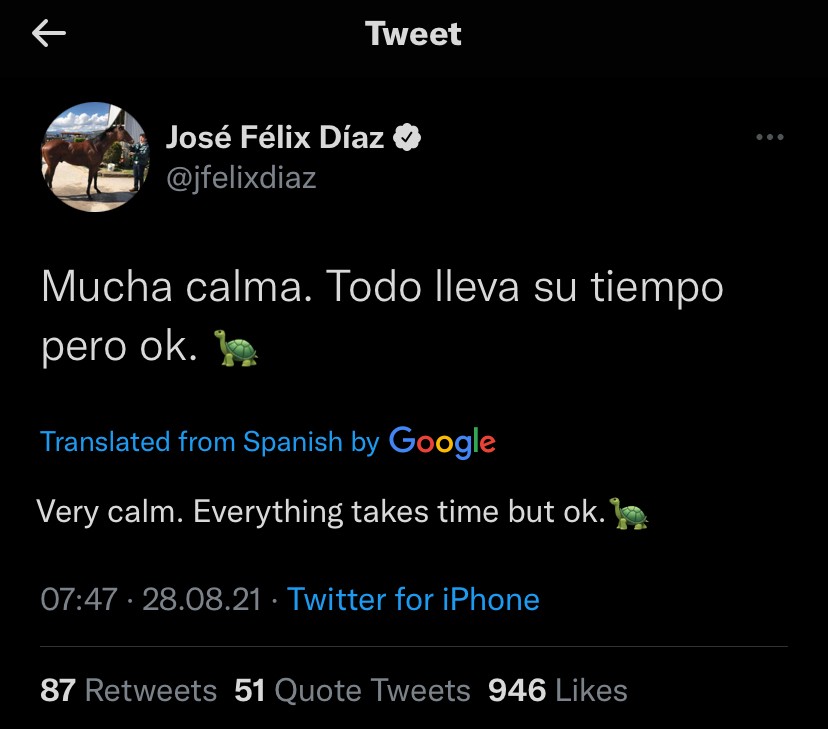Show the 946 Likes list
This screenshot has width=828, height=729.
557,690
